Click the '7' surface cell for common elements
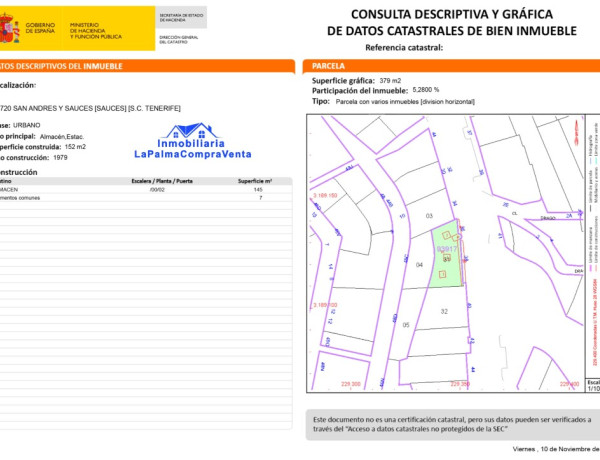The height and width of the screenshot is (460, 600). pos(261,198)
